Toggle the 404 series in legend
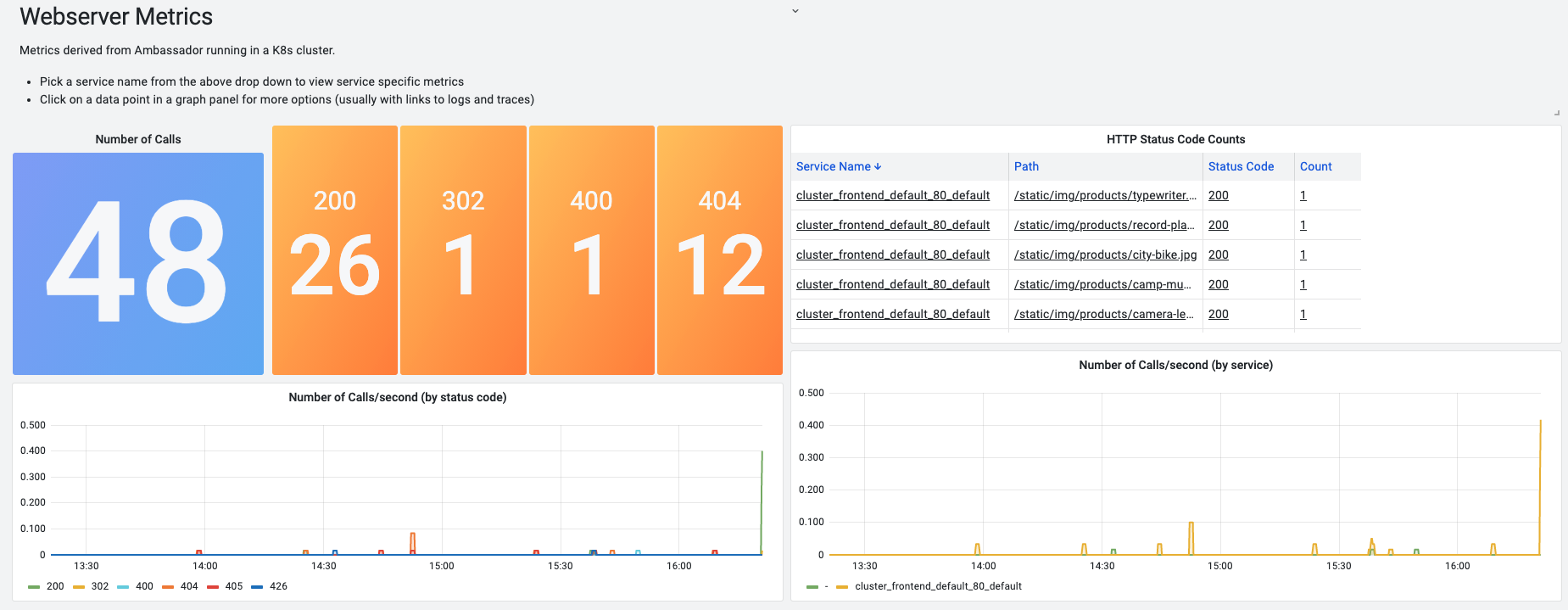Image resolution: width=1568 pixels, height=610 pixels. [189, 586]
